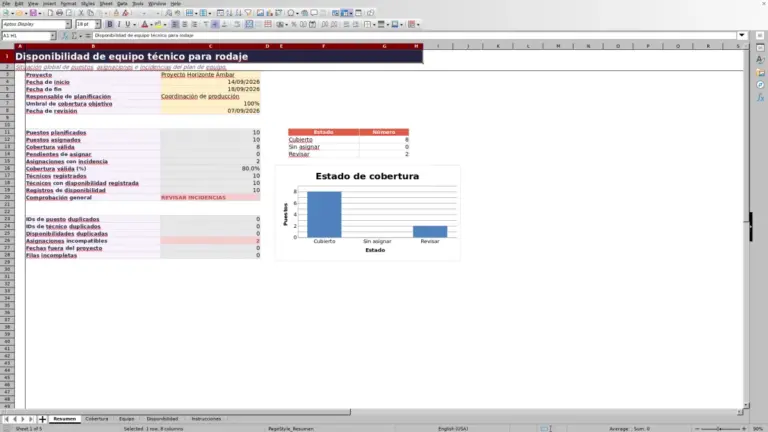Toggle Underline formatting

click(128, 24)
